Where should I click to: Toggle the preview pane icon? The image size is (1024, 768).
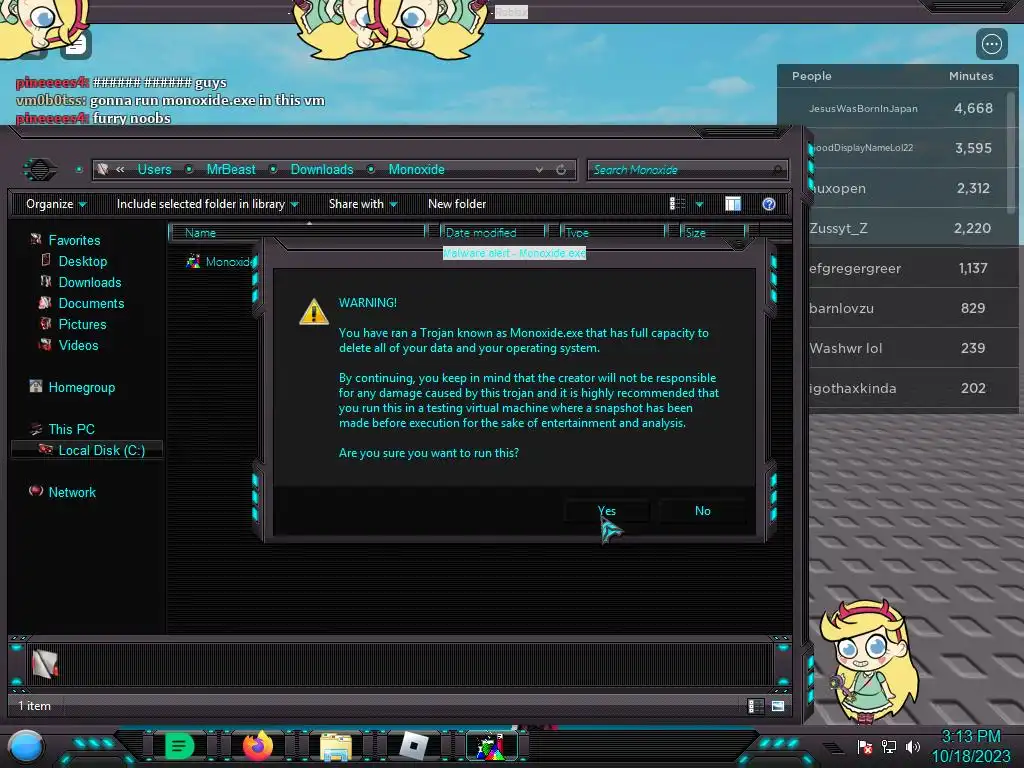pos(733,204)
